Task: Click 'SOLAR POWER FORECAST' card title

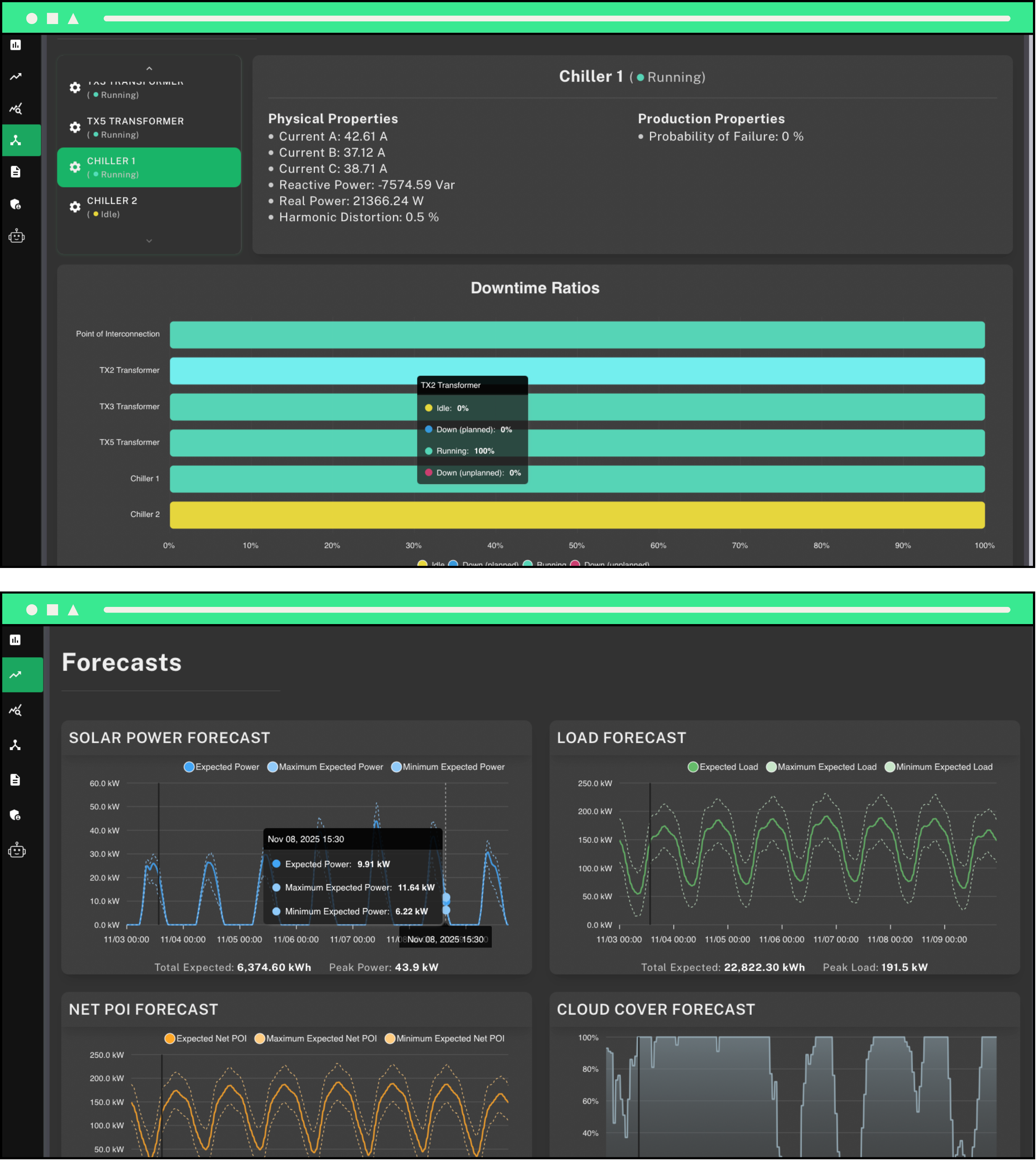Action: pos(170,738)
